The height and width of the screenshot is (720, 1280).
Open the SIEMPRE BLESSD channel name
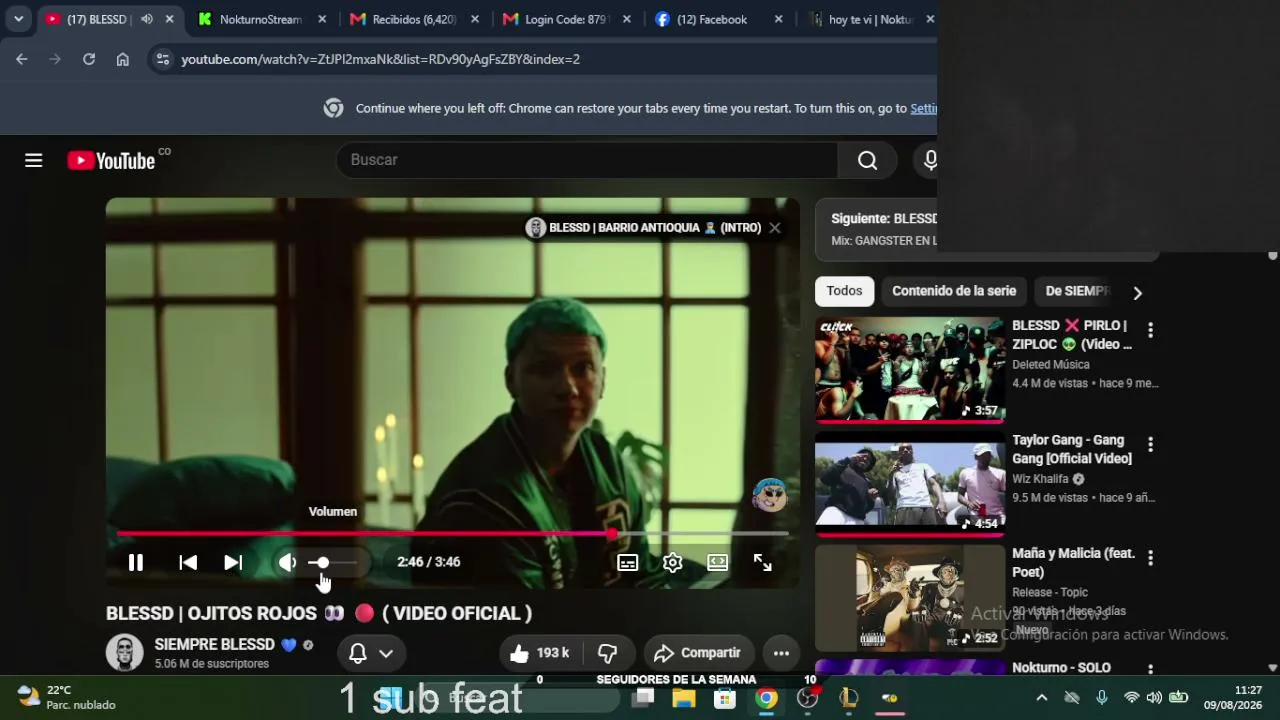(x=214, y=645)
